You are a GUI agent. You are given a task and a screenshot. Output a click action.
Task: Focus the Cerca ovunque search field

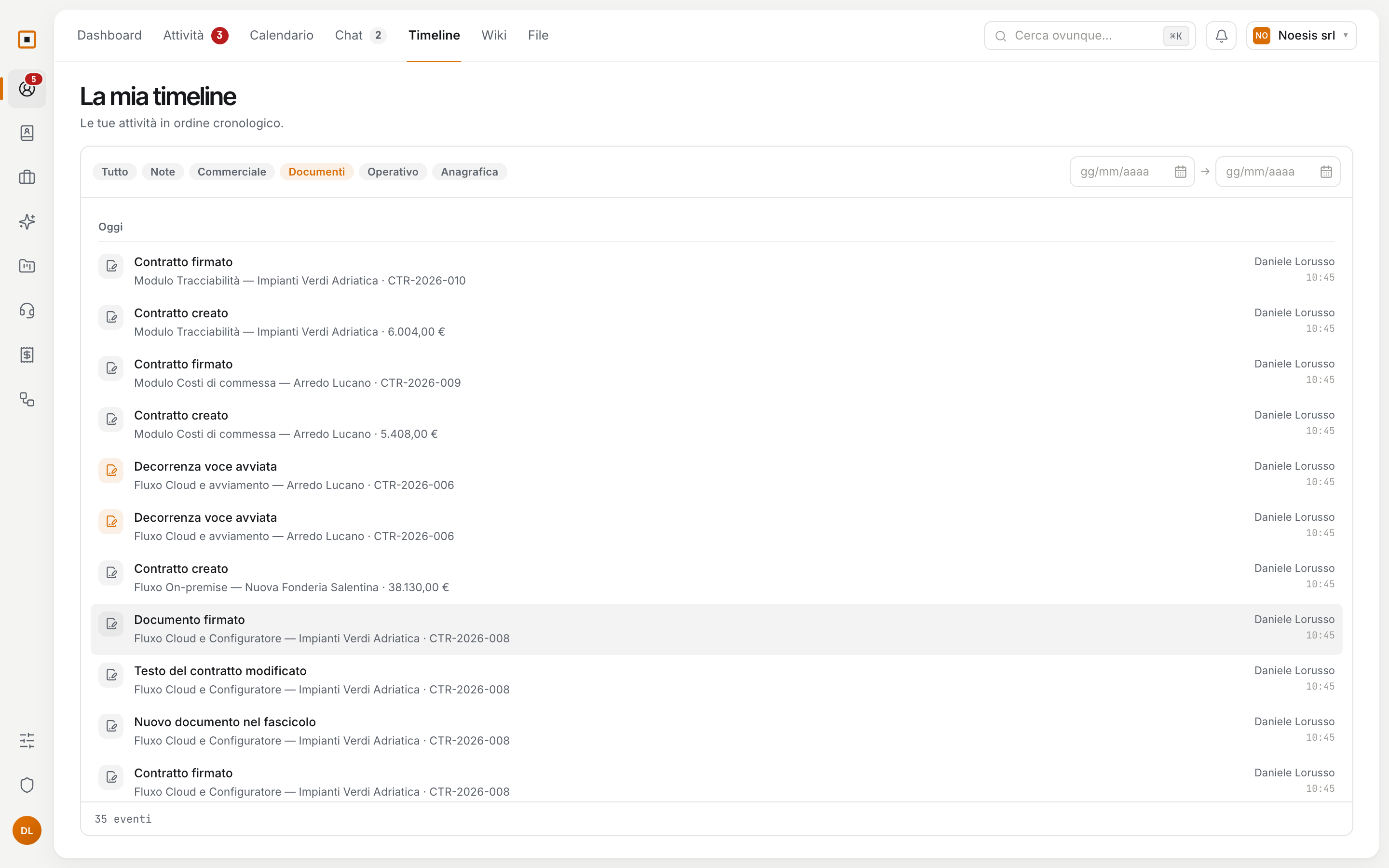coord(1089,36)
